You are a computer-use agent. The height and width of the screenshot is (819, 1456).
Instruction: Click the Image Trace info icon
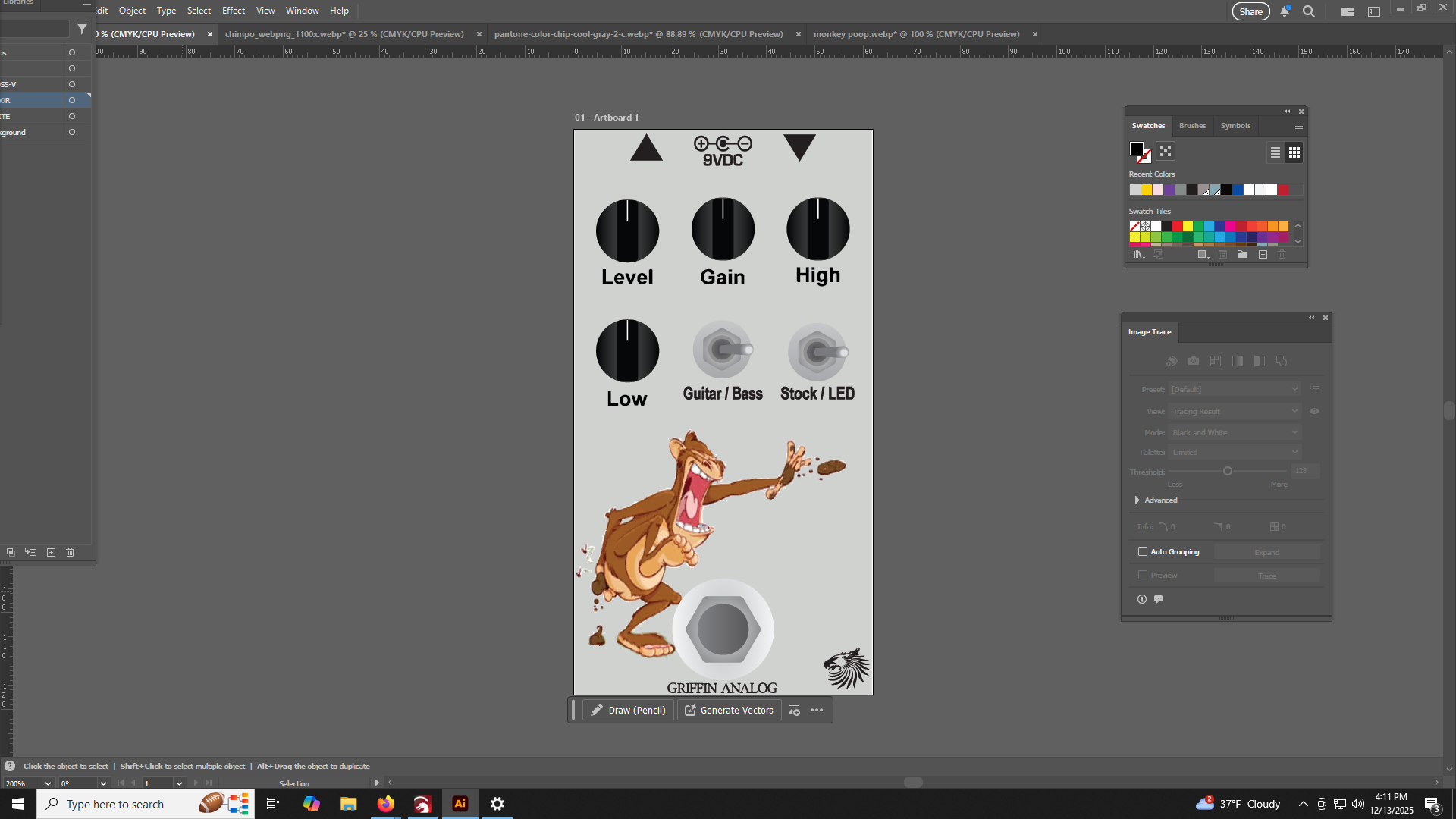point(1142,599)
